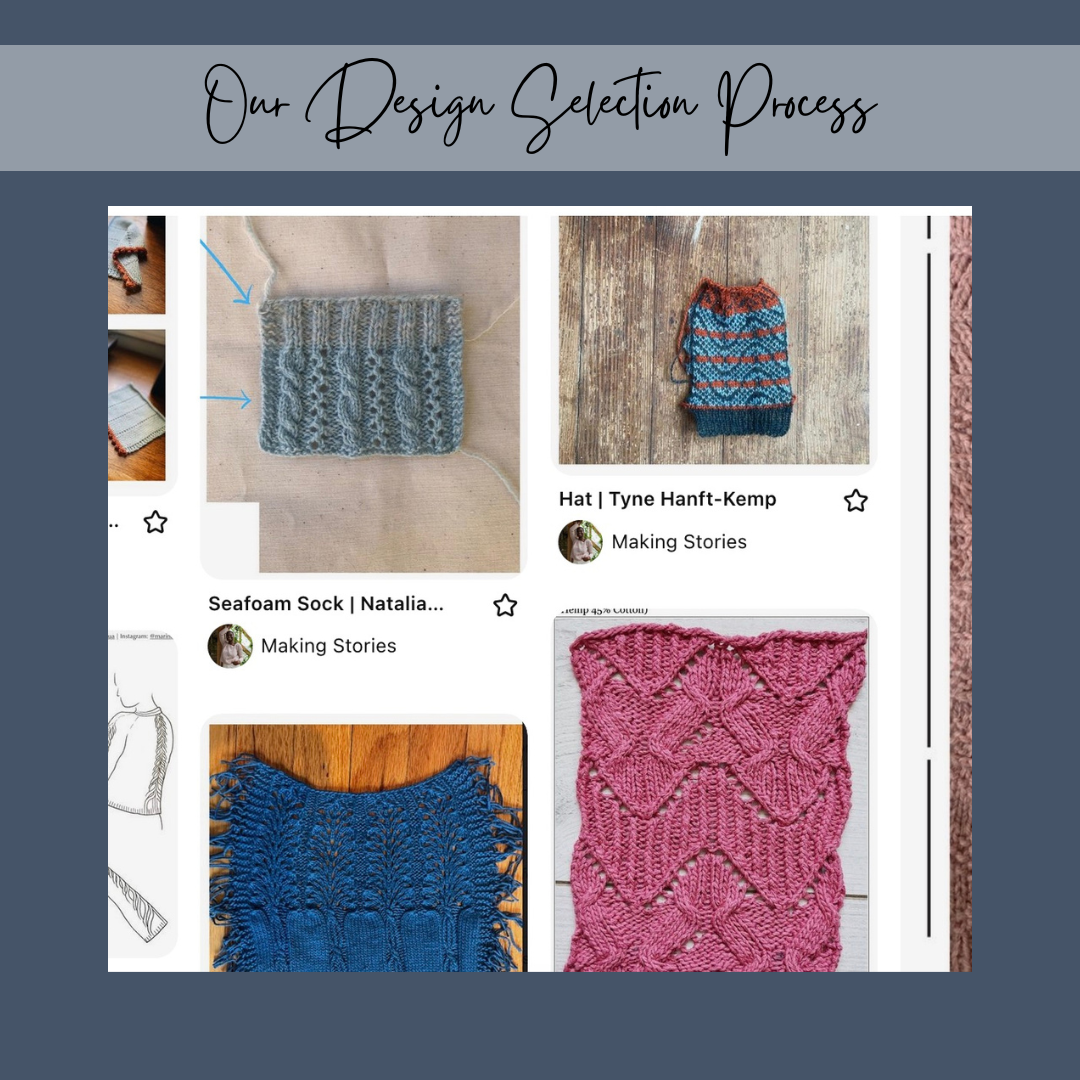
Task: Star the Seafoam Sock pin
Action: (x=505, y=605)
